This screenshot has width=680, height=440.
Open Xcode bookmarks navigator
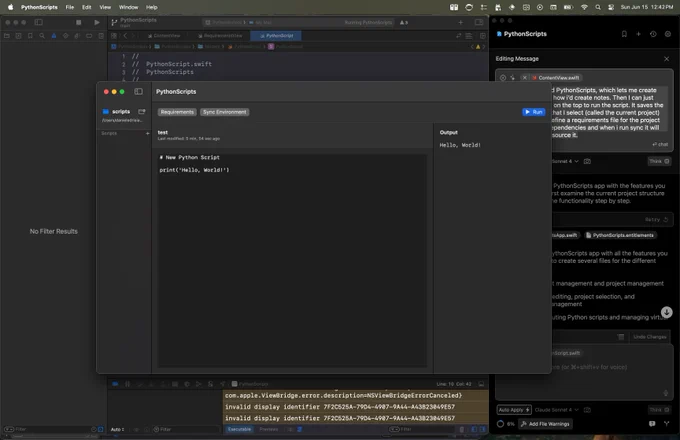click(x=30, y=36)
